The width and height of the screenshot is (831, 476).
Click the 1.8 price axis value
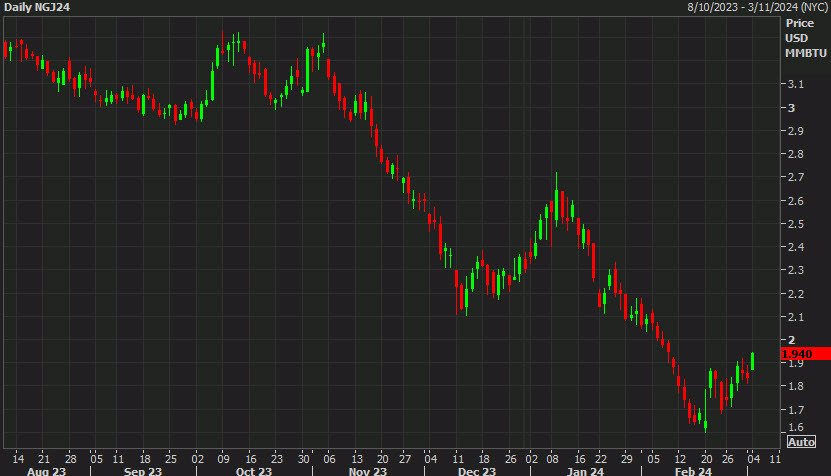tap(795, 386)
